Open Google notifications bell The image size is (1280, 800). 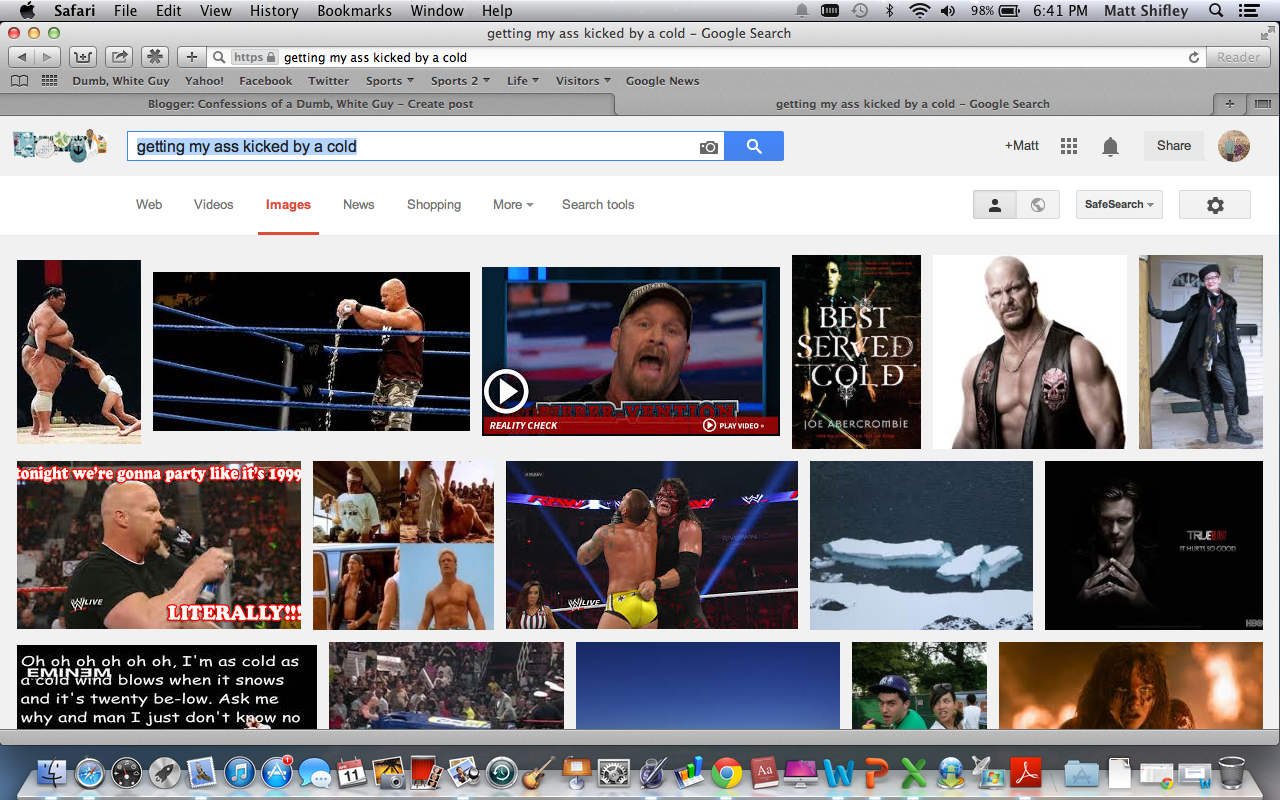[x=1110, y=147]
